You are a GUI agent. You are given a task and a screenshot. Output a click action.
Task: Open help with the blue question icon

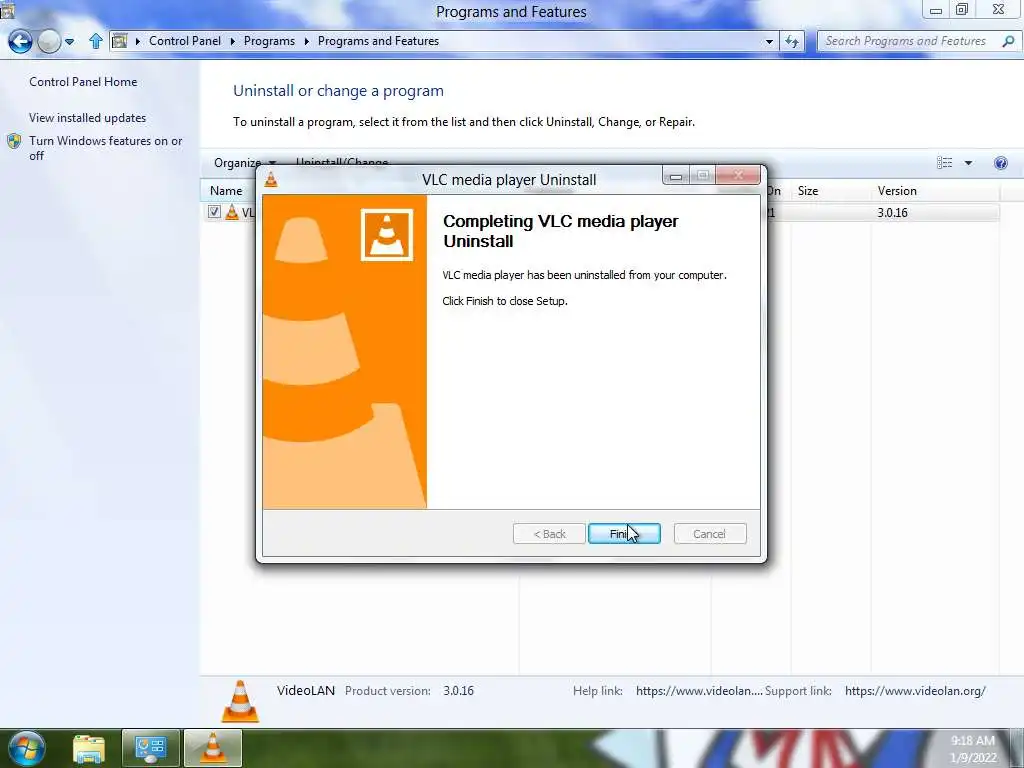pyautogui.click(x=1000, y=163)
